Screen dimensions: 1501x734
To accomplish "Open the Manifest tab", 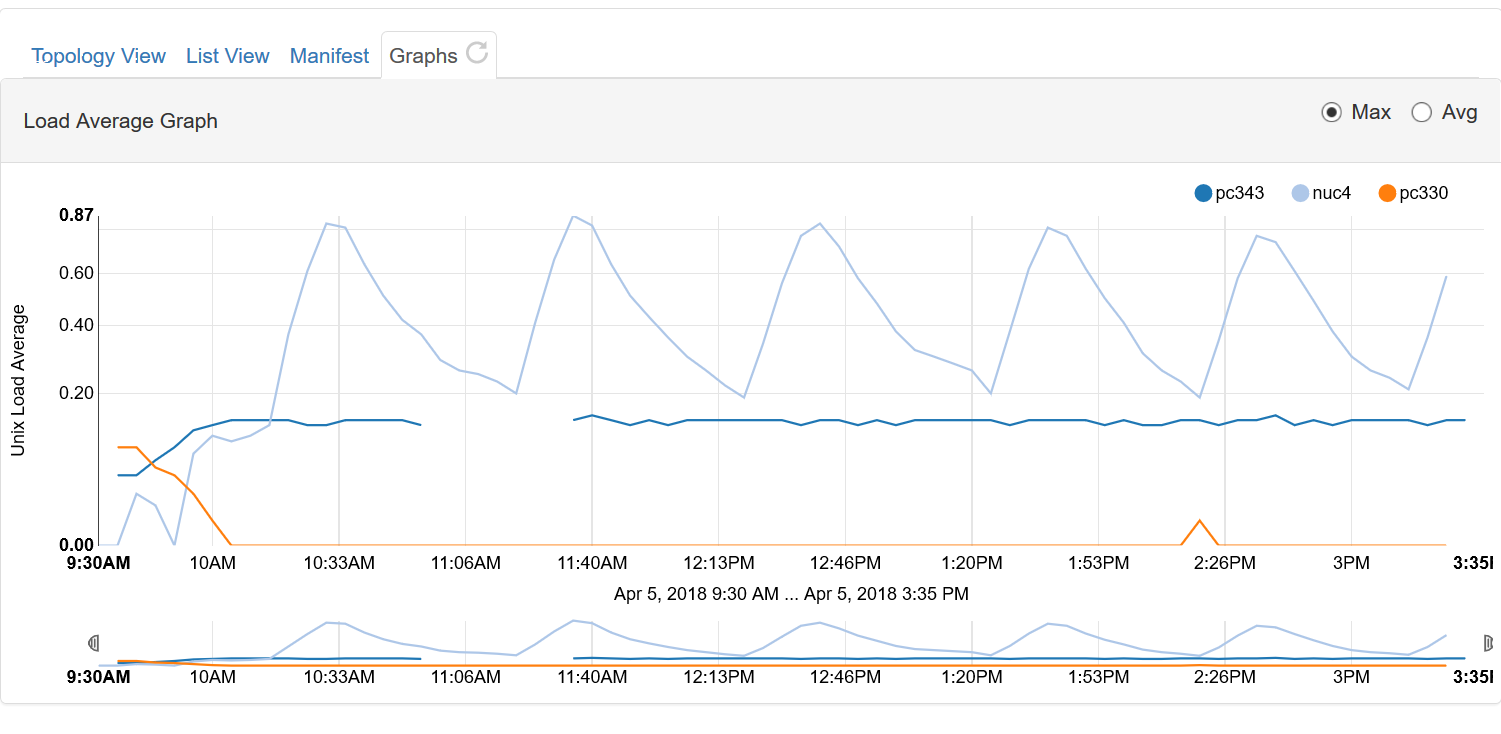I will point(329,56).
